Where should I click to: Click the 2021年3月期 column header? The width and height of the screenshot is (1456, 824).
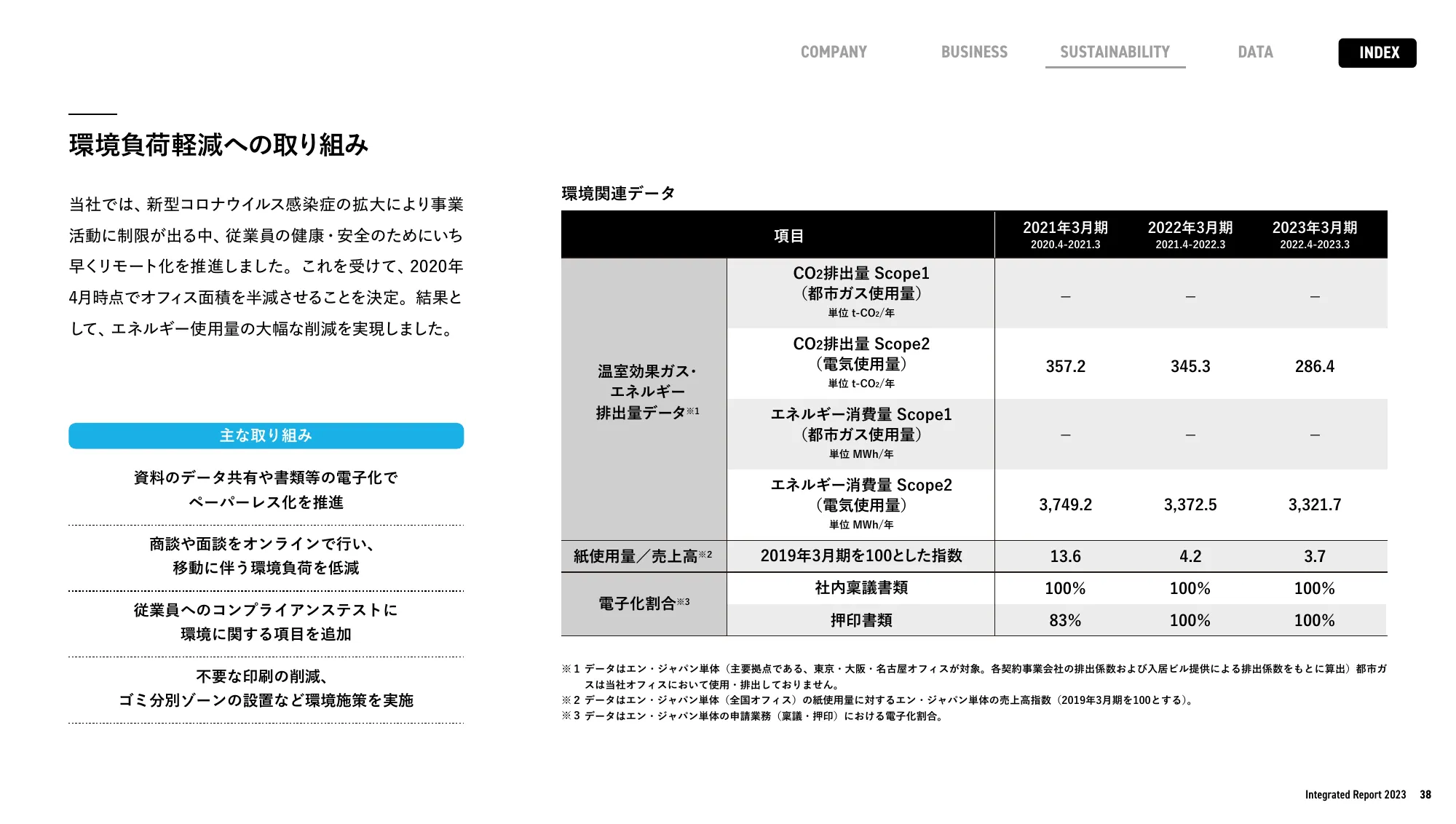click(1065, 234)
